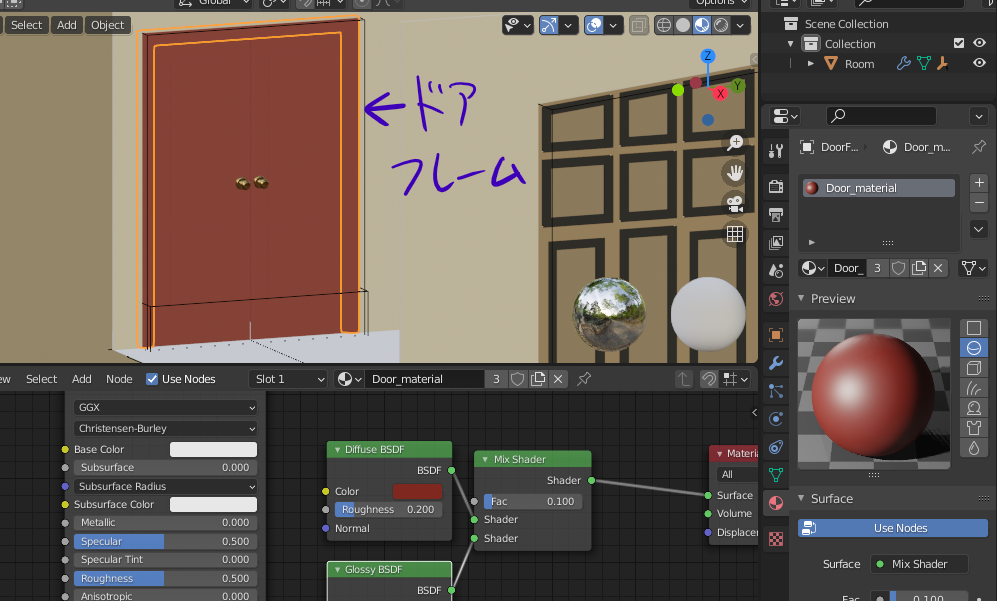Open the Slot 1 dropdown

(289, 379)
